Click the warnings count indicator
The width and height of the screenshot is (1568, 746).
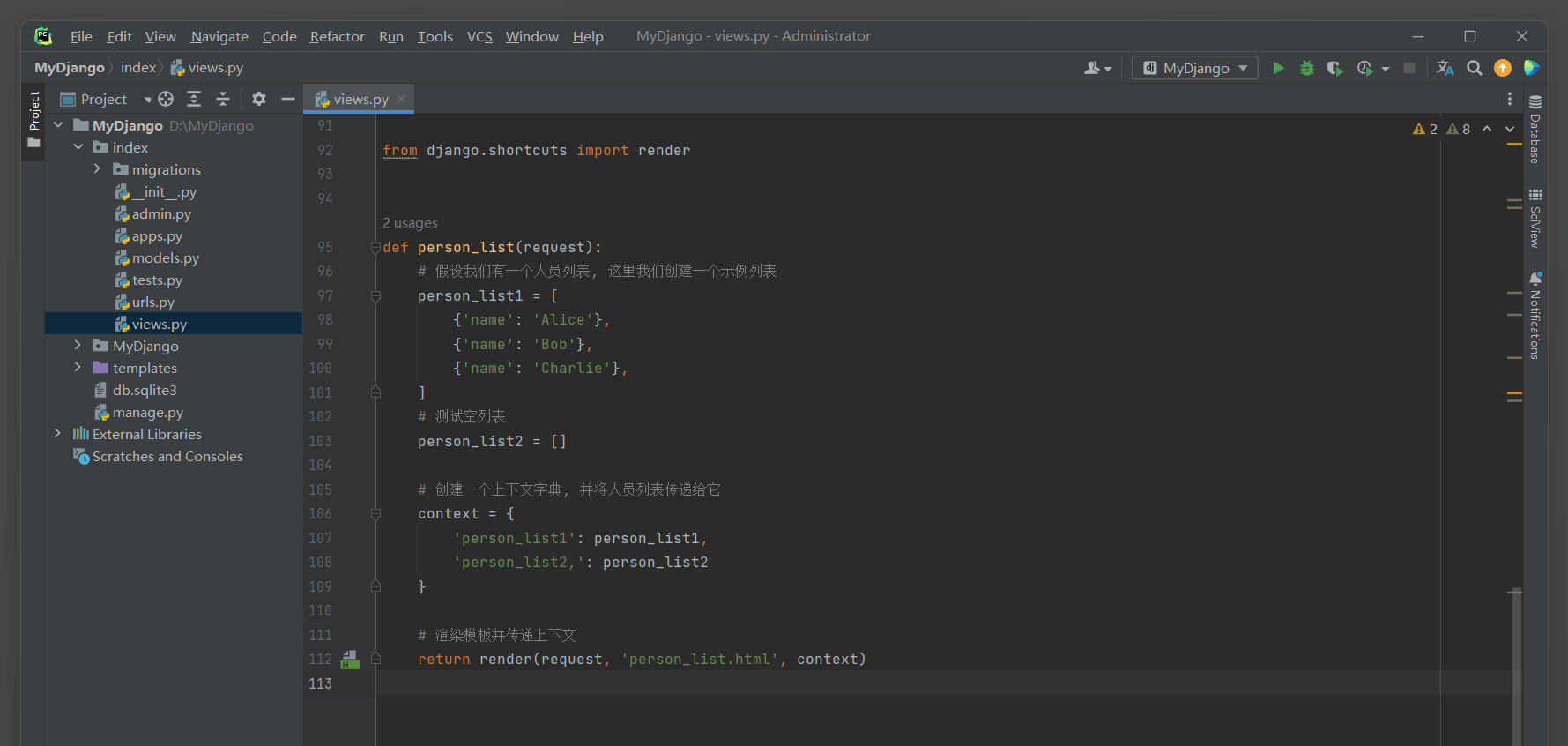coord(1425,129)
